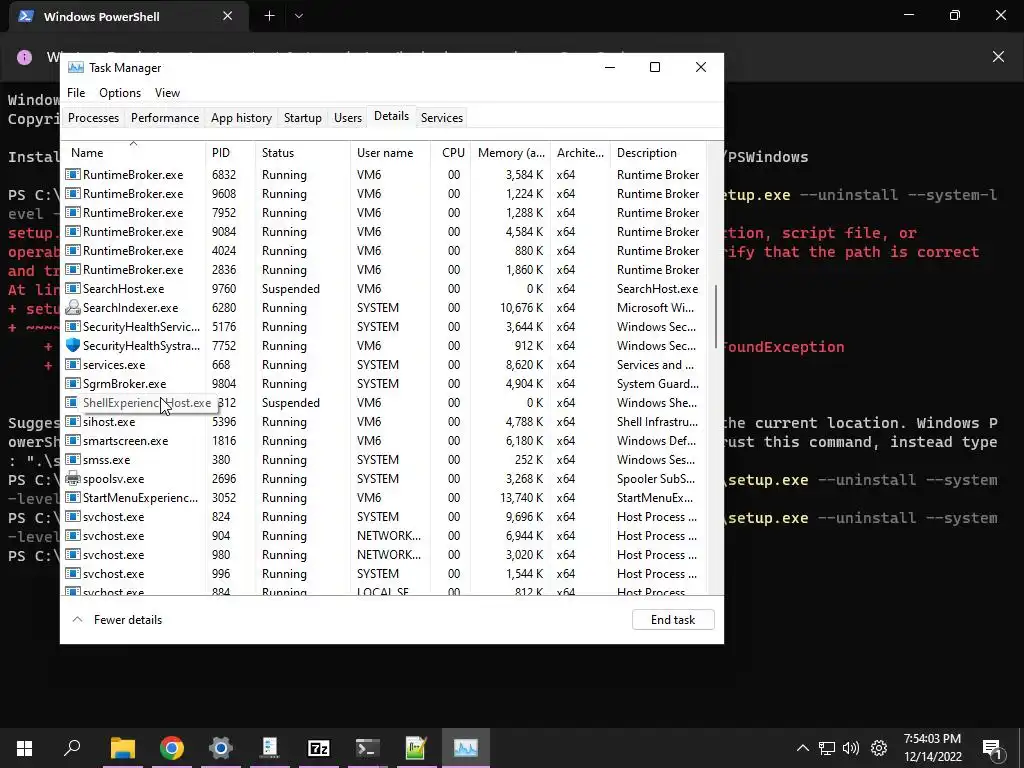Close the Windows PowerShell tab
This screenshot has height=768, width=1024.
click(227, 16)
